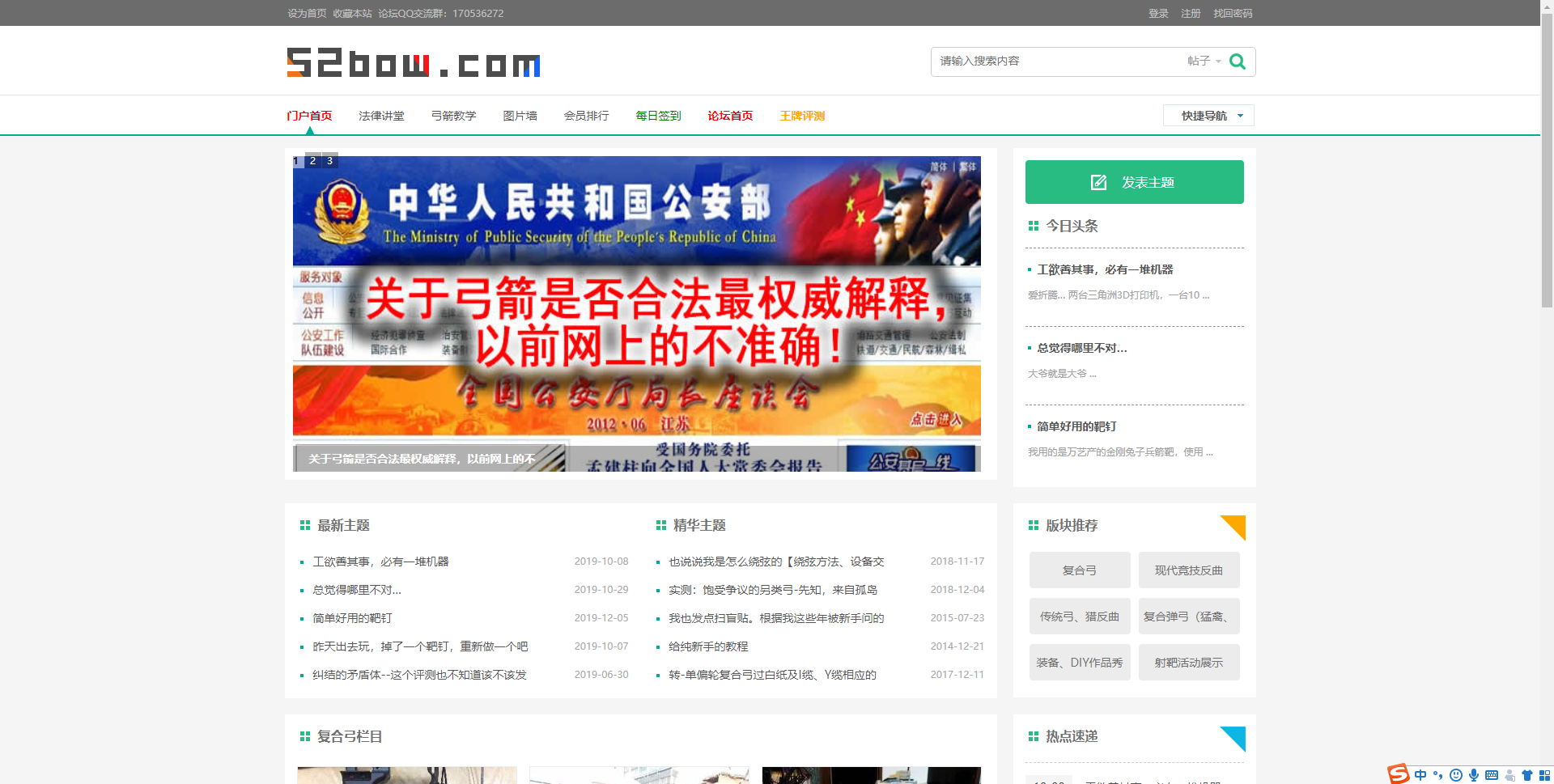Screen dimensions: 1554x784
Task: Open 复合弓 board button
Action: coord(1080,570)
